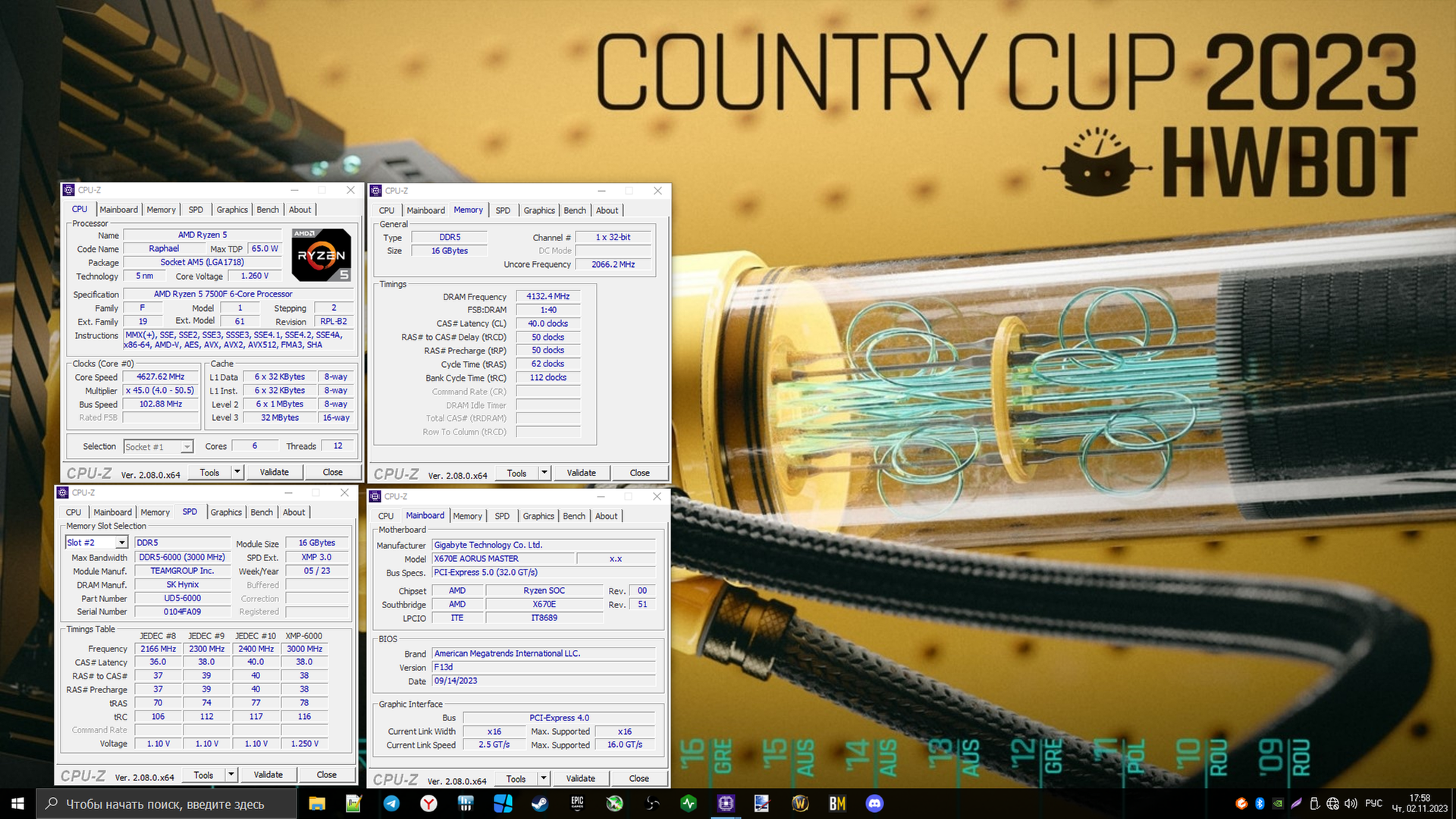The image size is (1456, 819).
Task: Open the Bench tab in the CPU window
Action: [268, 210]
